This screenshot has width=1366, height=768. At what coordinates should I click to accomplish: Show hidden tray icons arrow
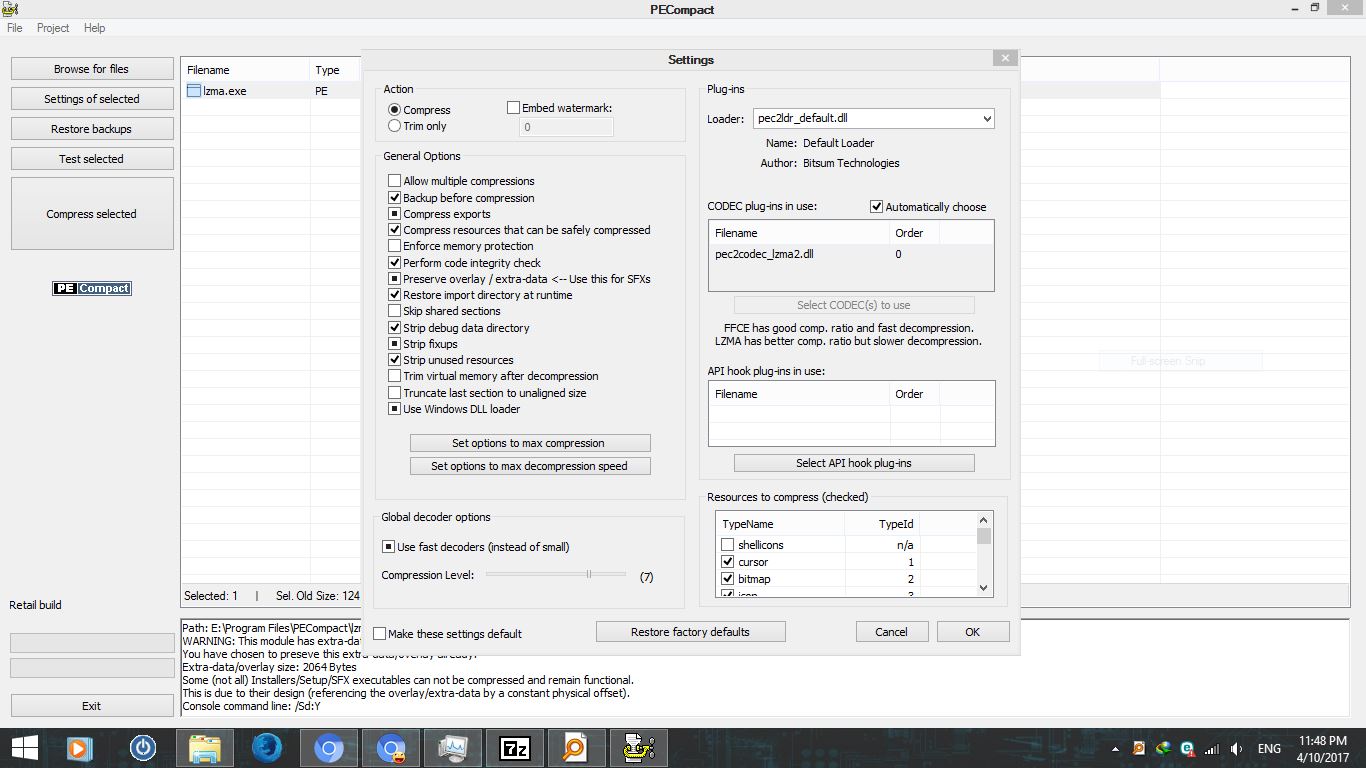(x=1116, y=749)
